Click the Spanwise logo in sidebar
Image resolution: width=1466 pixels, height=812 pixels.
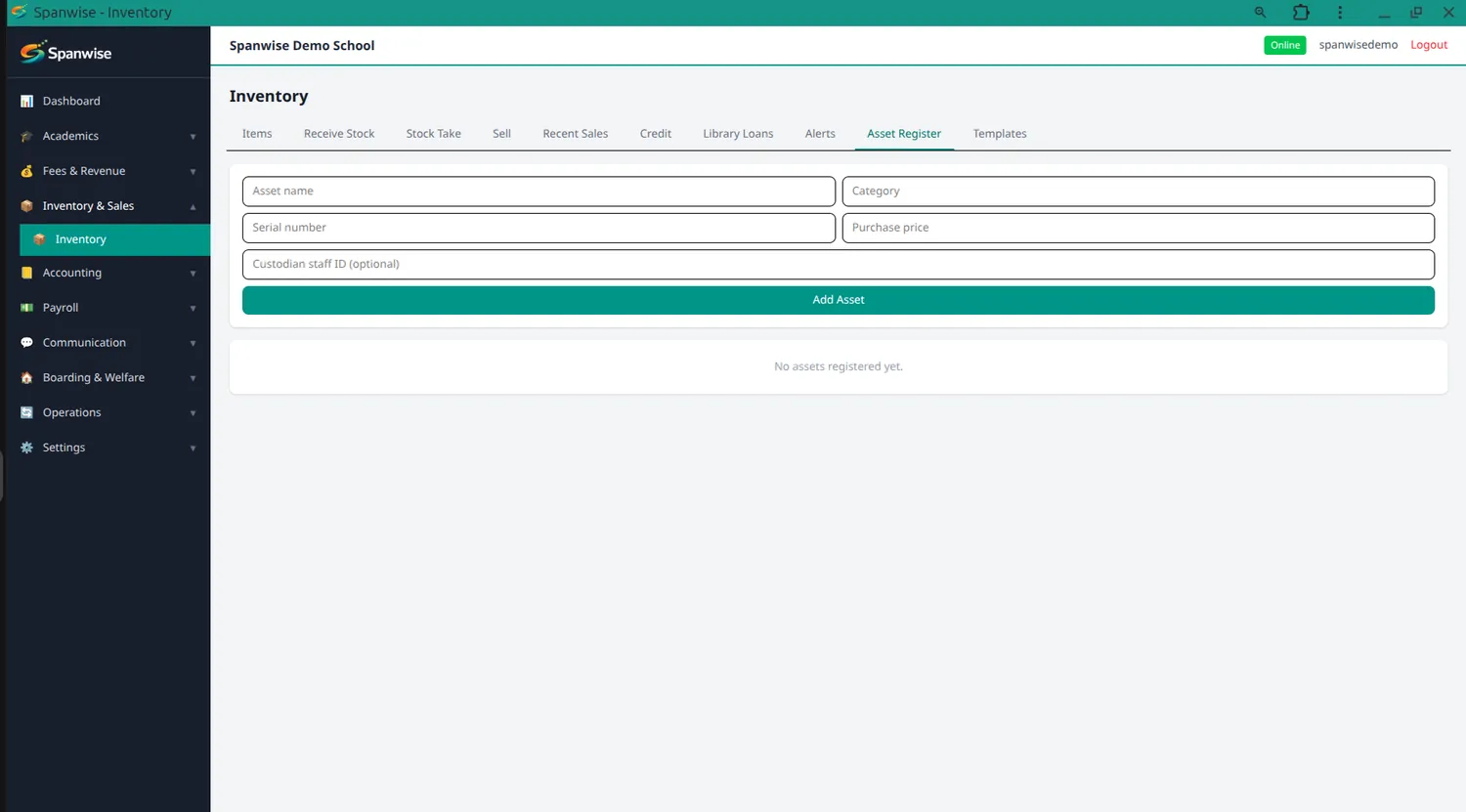[66, 52]
